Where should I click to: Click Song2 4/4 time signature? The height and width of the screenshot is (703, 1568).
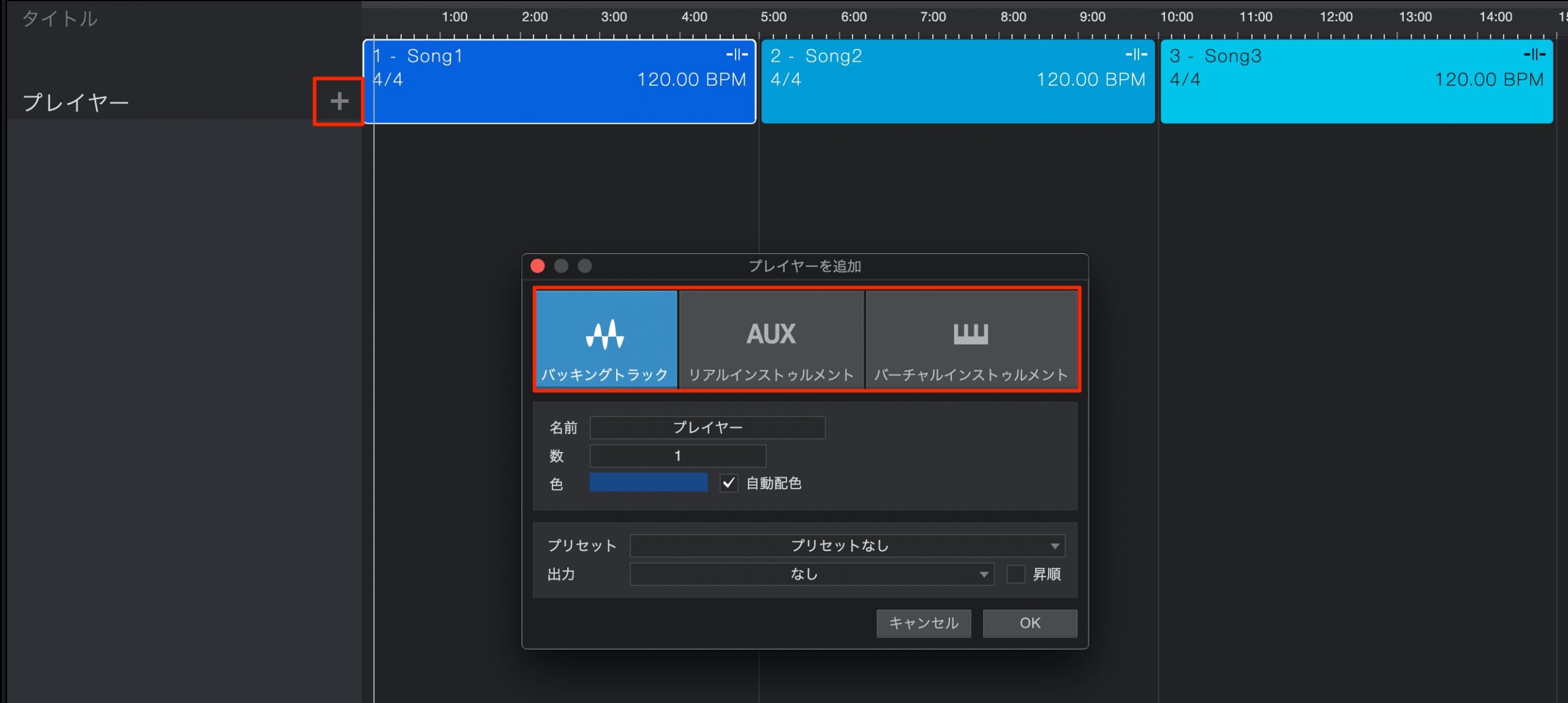pos(785,80)
